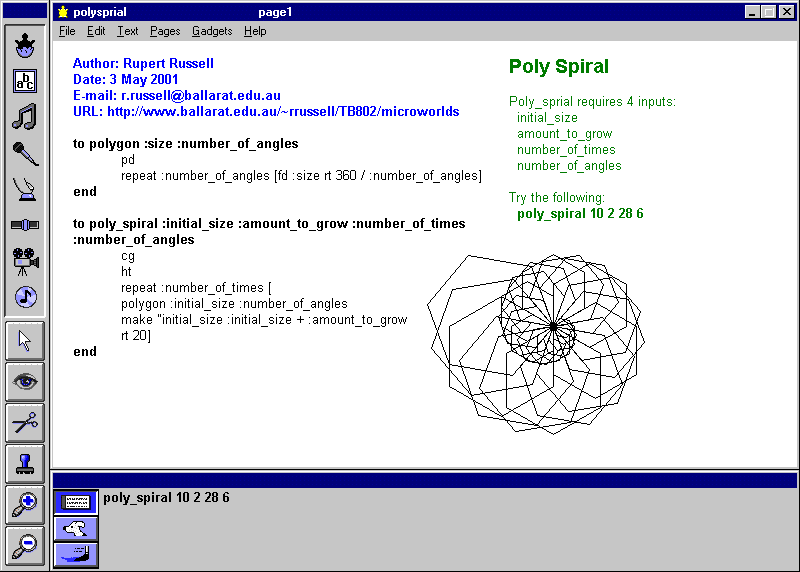Viewport: 800px width, 572px height.
Task: Click the 'ht' command line
Action: [126, 271]
